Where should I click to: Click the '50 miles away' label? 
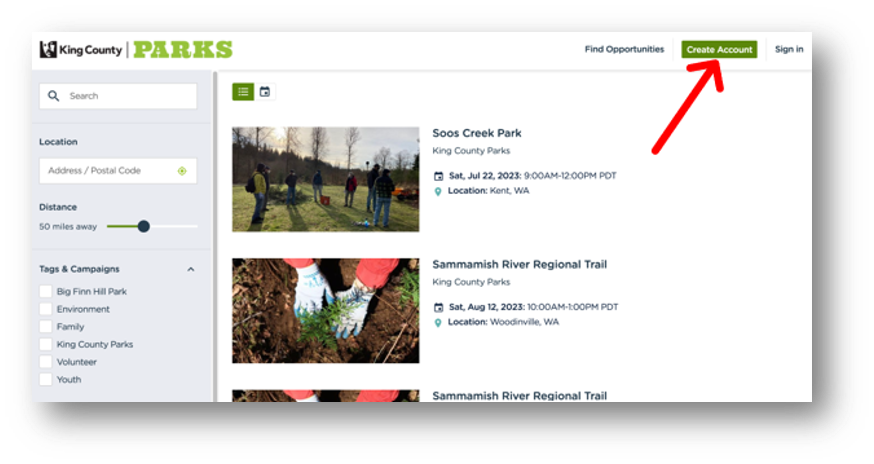68,226
